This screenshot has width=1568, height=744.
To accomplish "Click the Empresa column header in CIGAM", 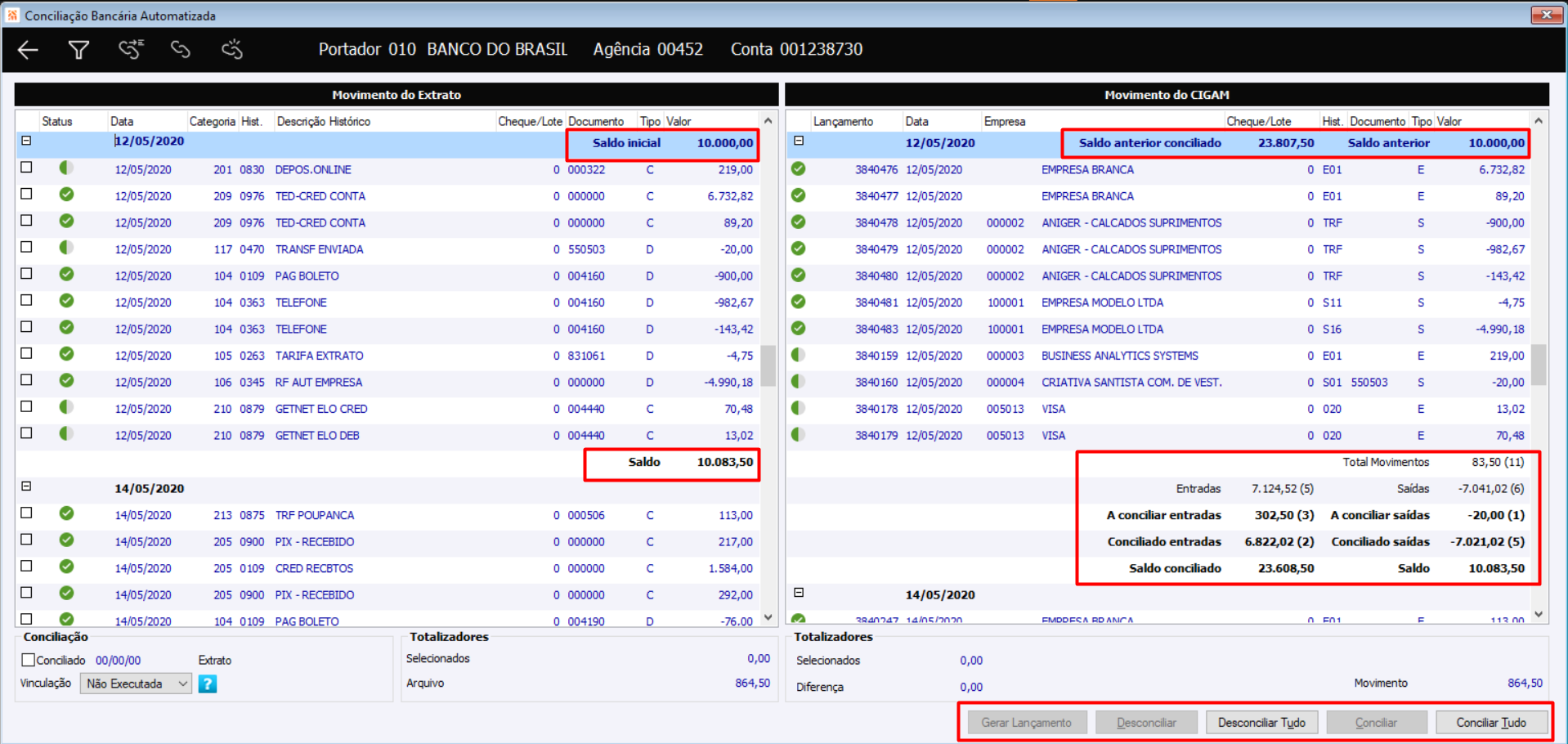I will click(x=1004, y=121).
